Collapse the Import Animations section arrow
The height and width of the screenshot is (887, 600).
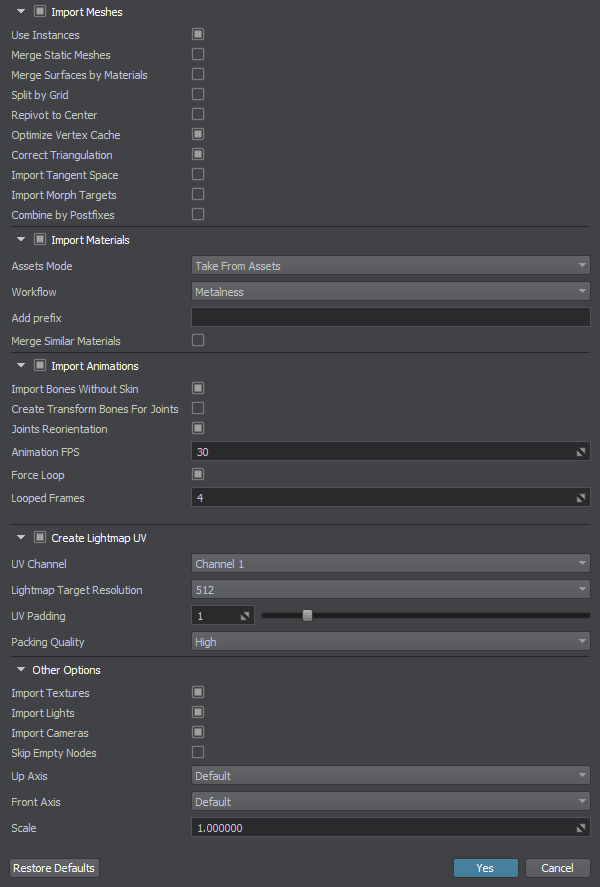point(21,365)
